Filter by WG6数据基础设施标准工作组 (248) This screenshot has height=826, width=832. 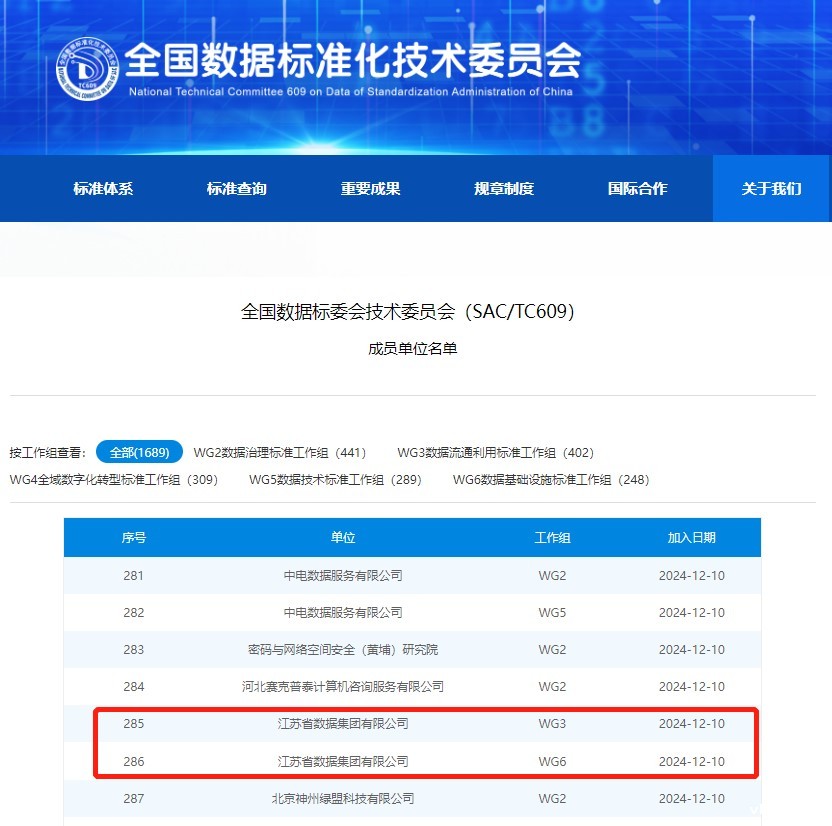point(551,480)
